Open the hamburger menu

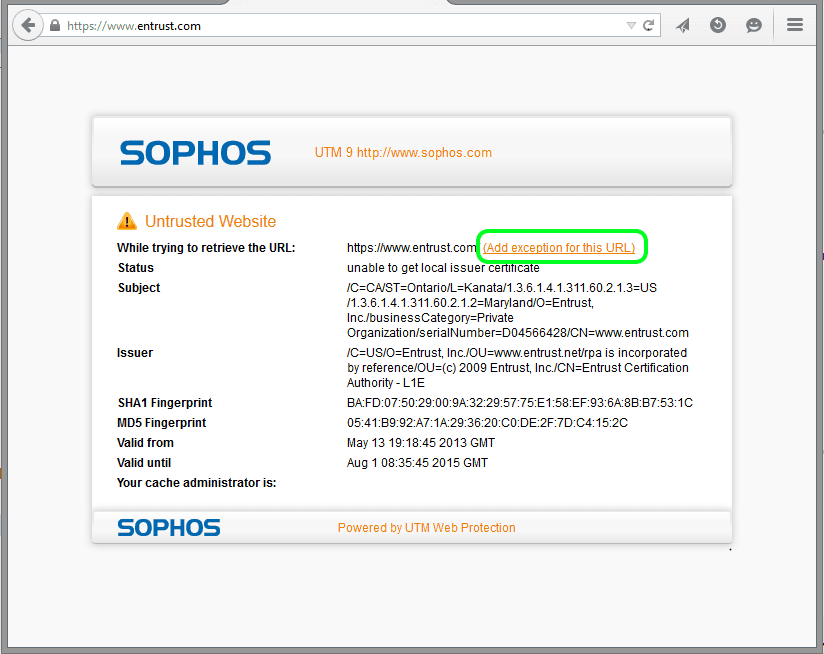(795, 25)
